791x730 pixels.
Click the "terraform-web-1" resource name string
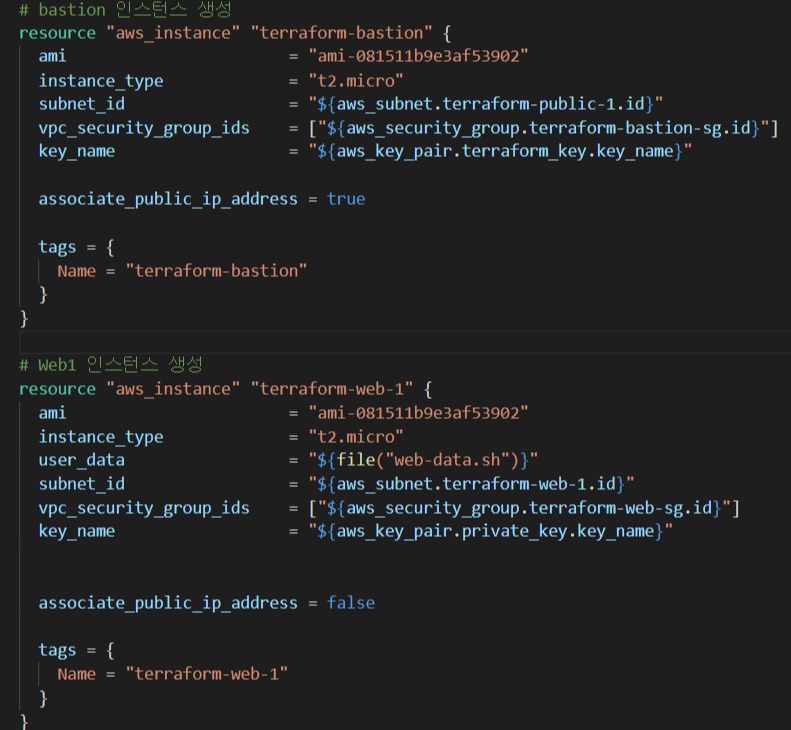[x=332, y=389]
